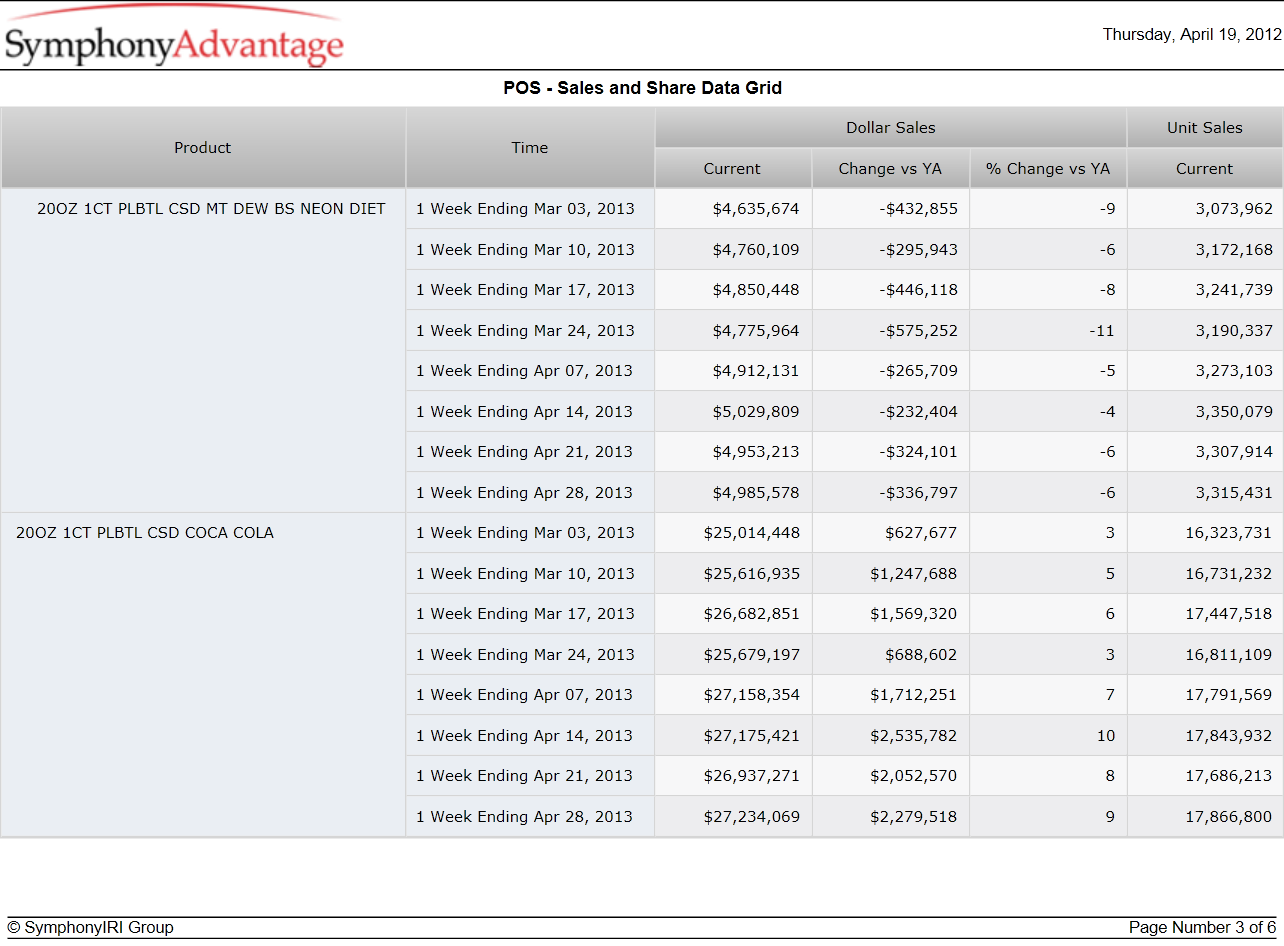Click dollar sales value $25,616,935
Screen dimensions: 1284x946
(752, 574)
